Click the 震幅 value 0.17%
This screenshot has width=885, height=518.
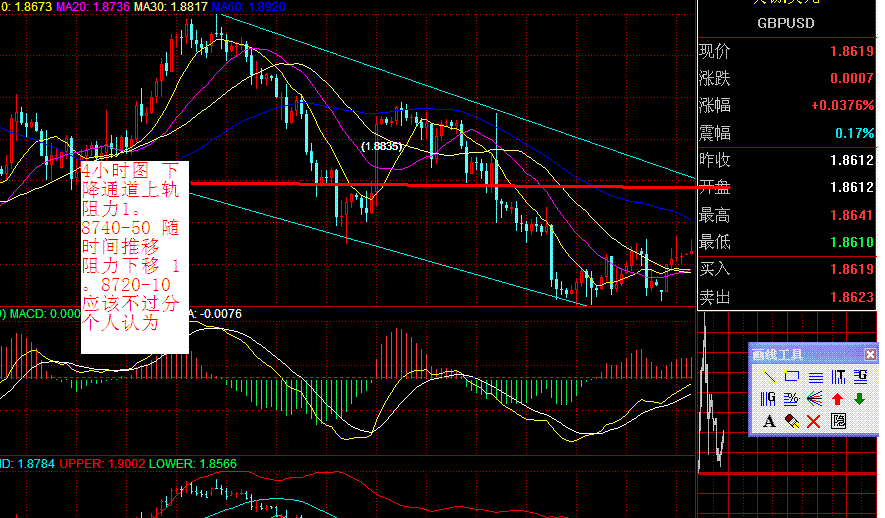[x=855, y=133]
